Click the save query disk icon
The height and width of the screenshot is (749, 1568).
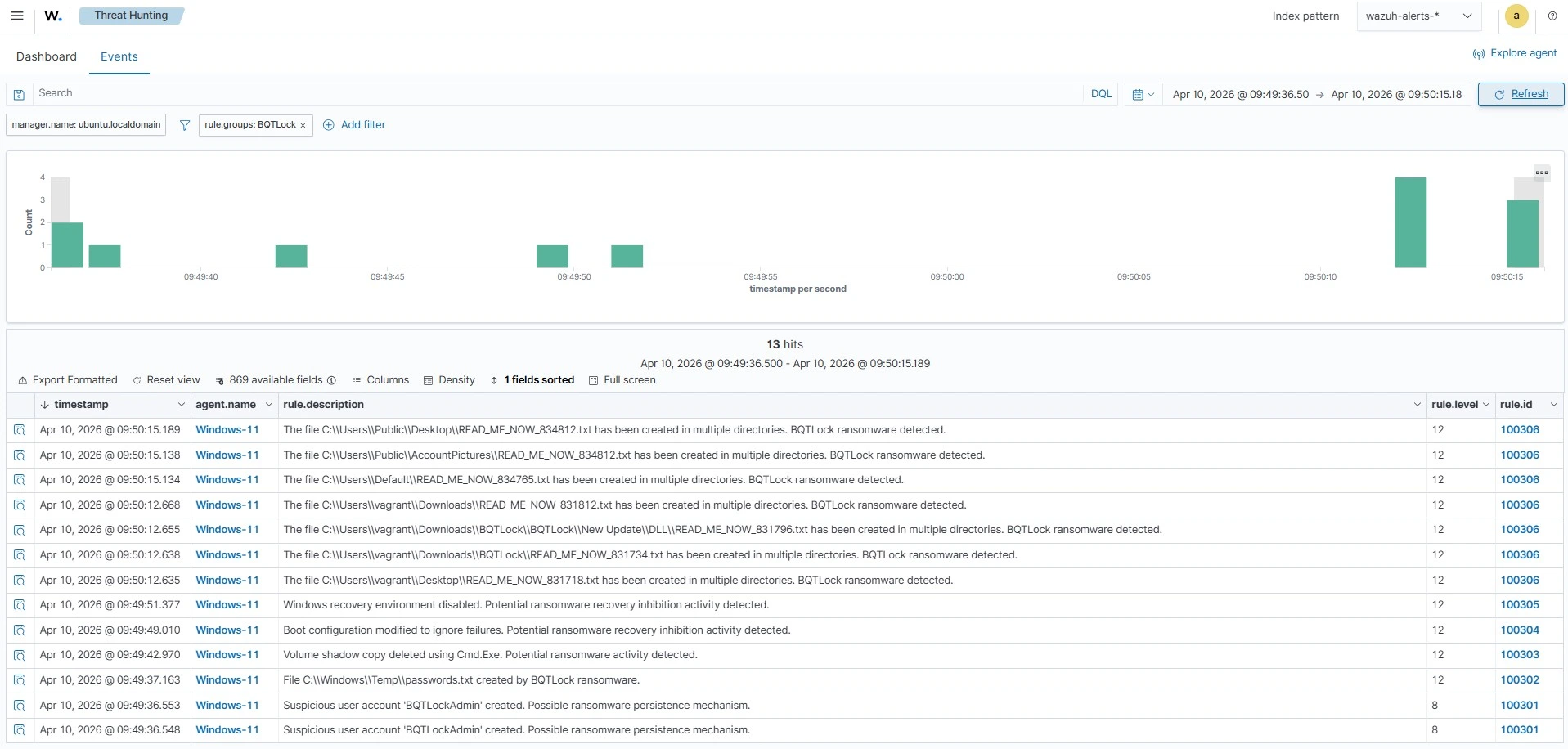[18, 94]
